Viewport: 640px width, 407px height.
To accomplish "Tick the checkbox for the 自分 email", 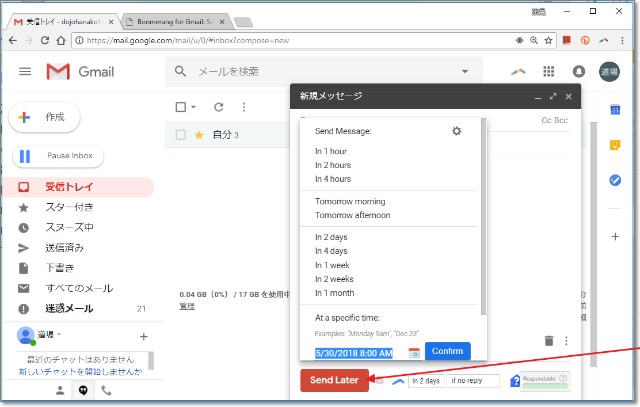I will [x=181, y=134].
